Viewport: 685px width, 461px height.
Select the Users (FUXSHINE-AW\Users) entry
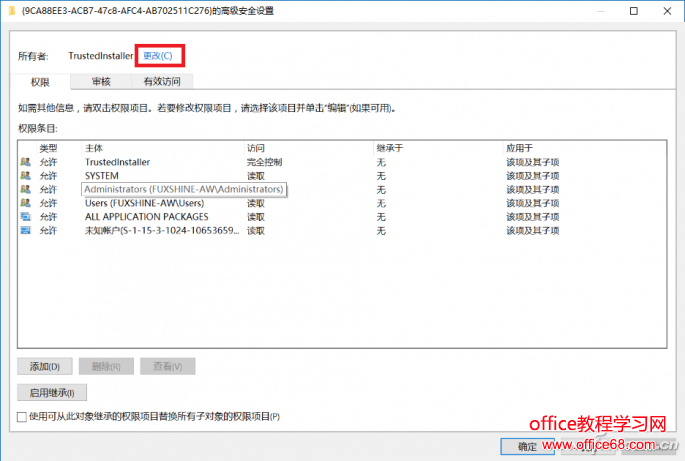tap(342, 203)
